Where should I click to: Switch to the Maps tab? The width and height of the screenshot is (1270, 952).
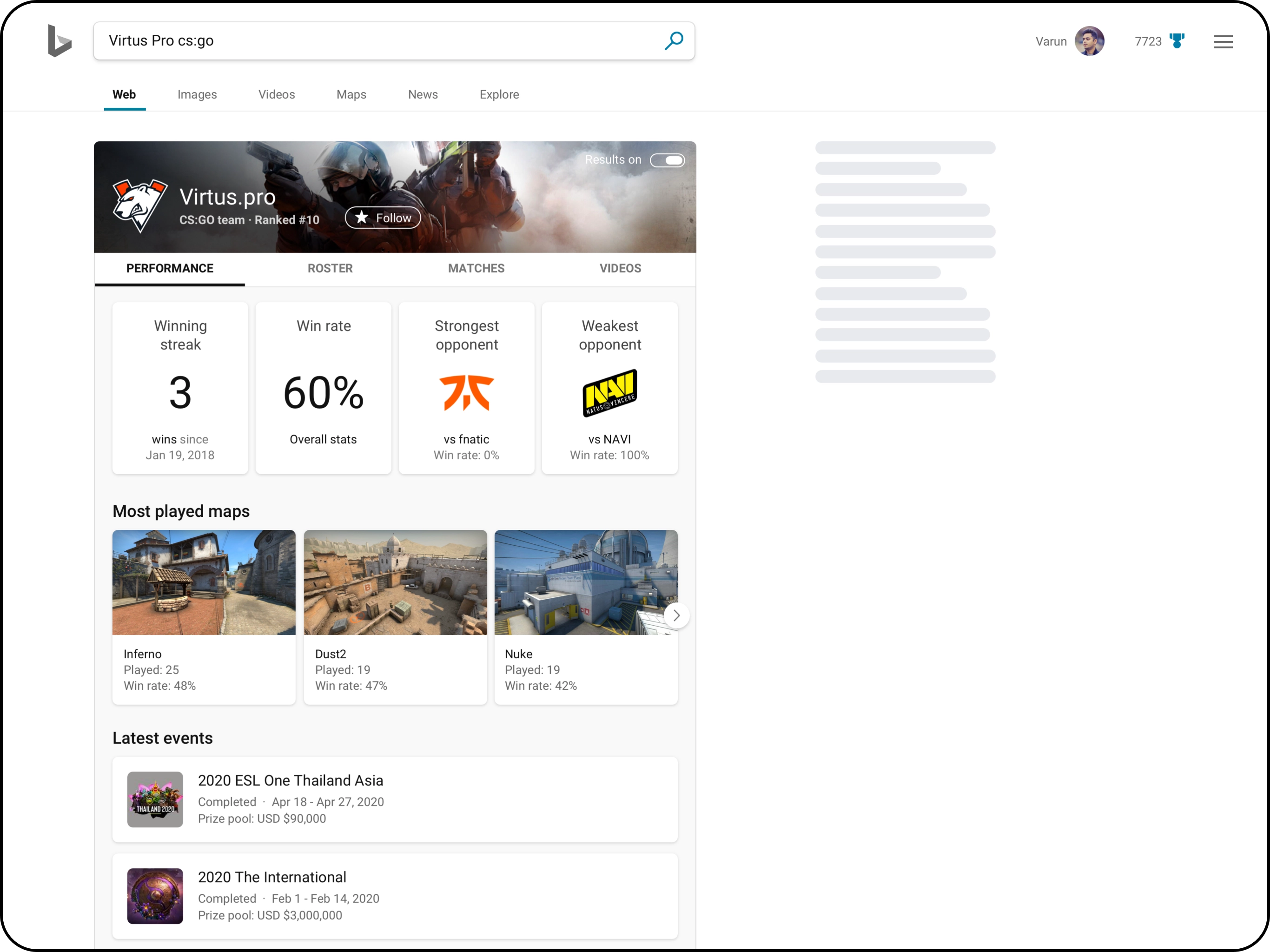pyautogui.click(x=351, y=94)
